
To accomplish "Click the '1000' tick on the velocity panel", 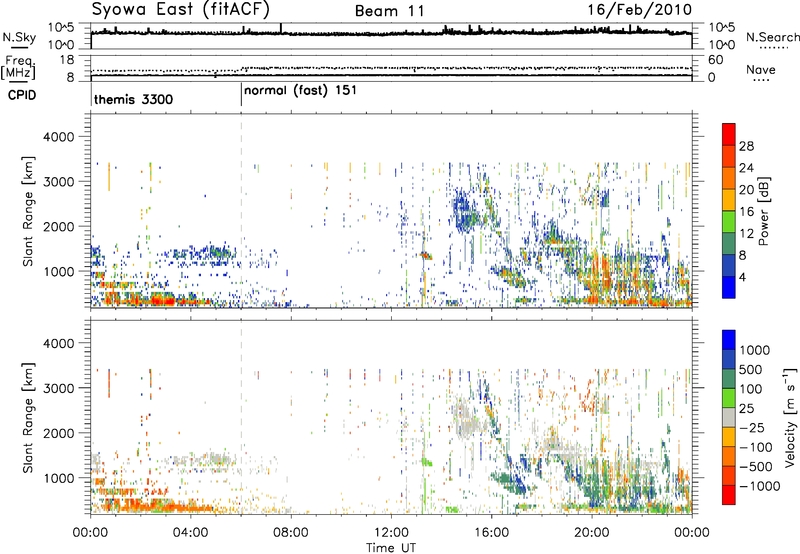I will pyautogui.click(x=58, y=478).
